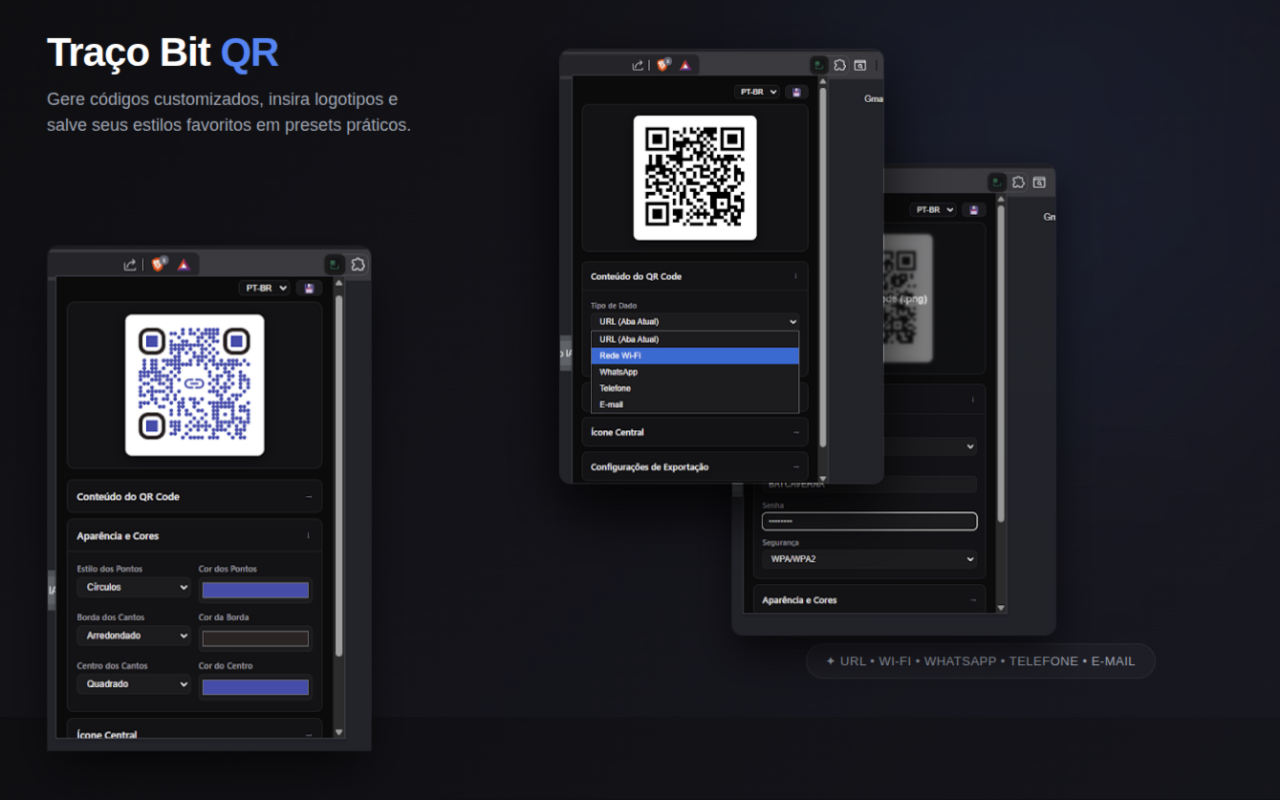
Task: Click the URL • WI-FI • WHATSAPP features badge
Action: [980, 661]
